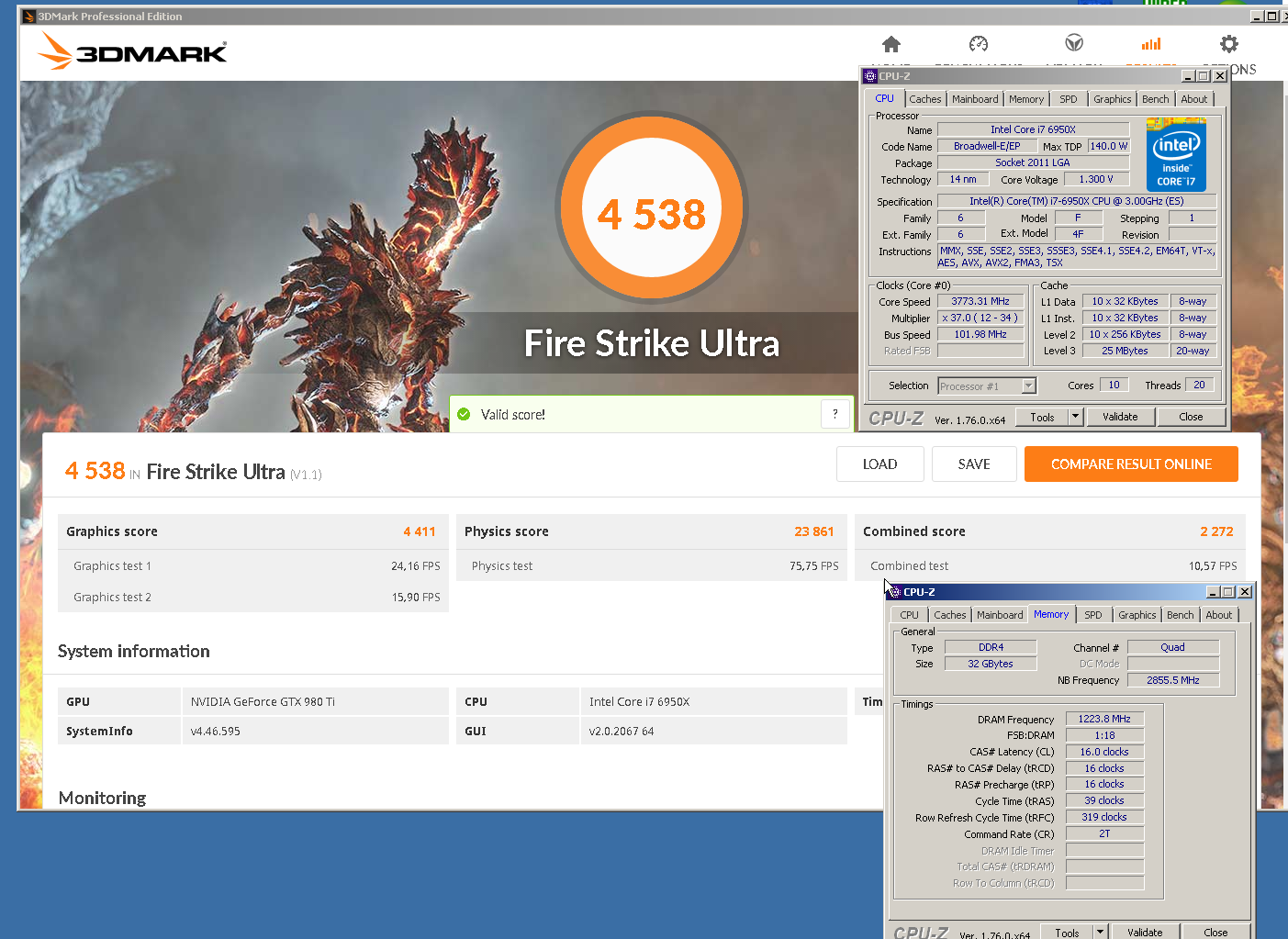Image resolution: width=1288 pixels, height=939 pixels.
Task: Open the 3DMark Benchmarks gauge icon
Action: pyautogui.click(x=979, y=44)
